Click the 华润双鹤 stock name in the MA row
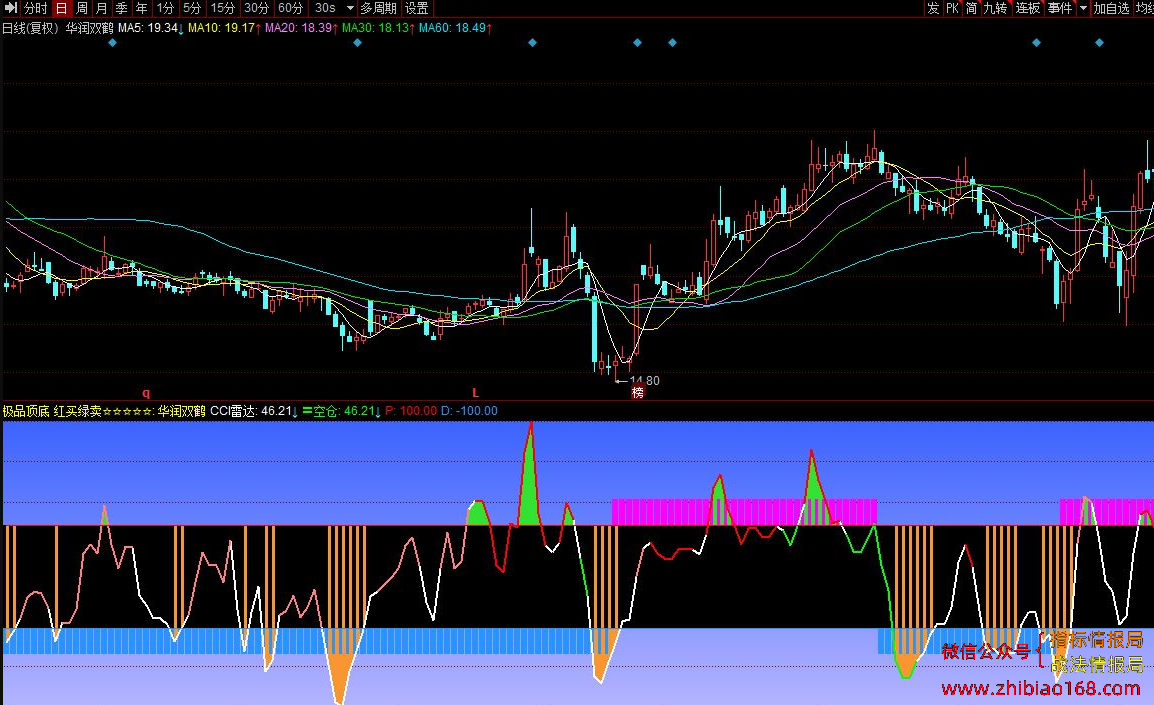Image resolution: width=1154 pixels, height=705 pixels. [89, 28]
